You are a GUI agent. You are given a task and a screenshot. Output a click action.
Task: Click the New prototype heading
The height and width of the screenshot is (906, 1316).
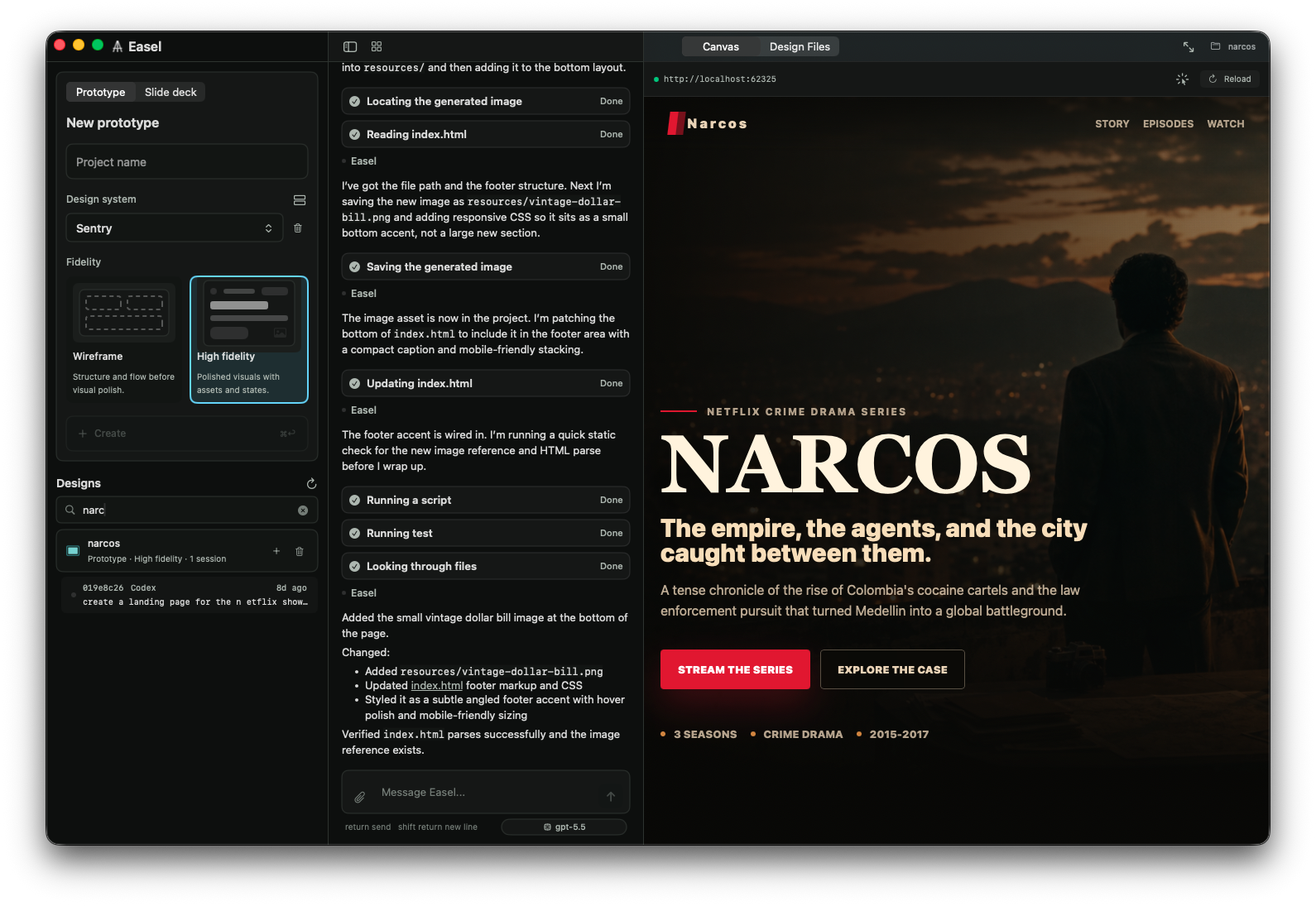(113, 123)
